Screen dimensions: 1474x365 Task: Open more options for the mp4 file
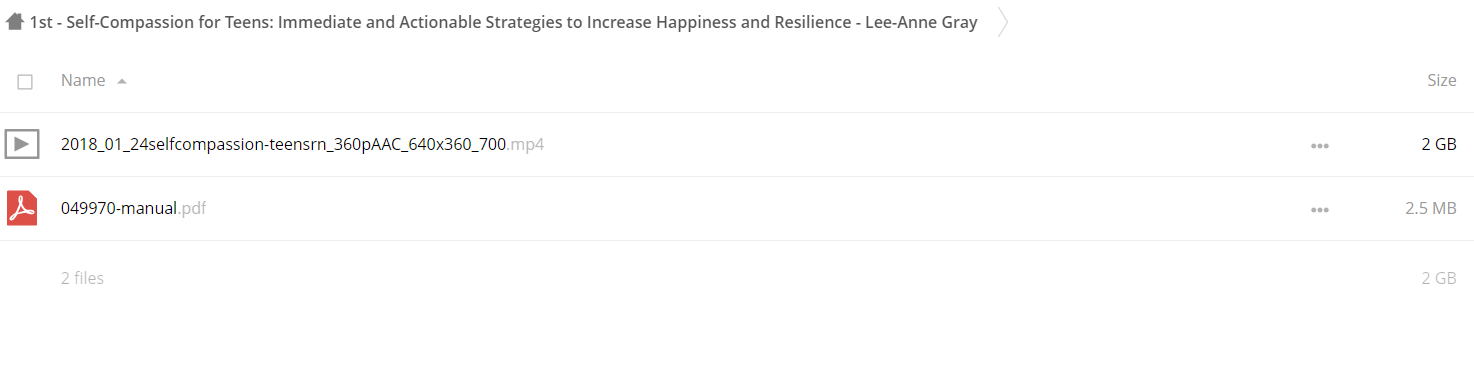point(1320,145)
